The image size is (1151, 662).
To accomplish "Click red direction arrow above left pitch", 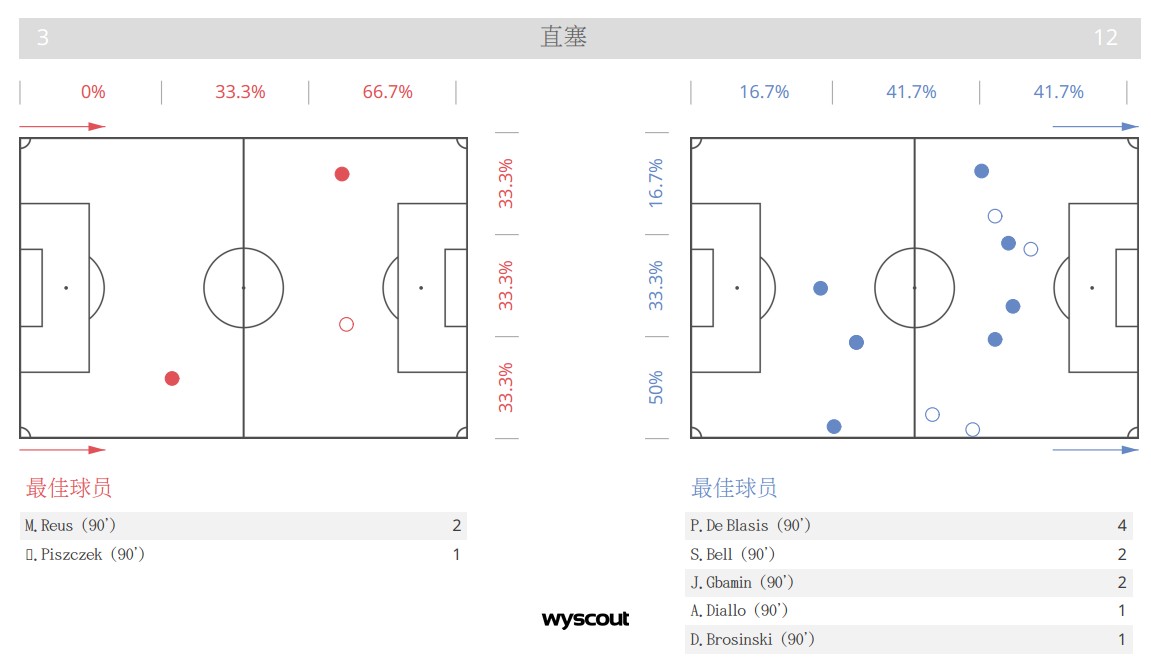I will pyautogui.click(x=62, y=127).
